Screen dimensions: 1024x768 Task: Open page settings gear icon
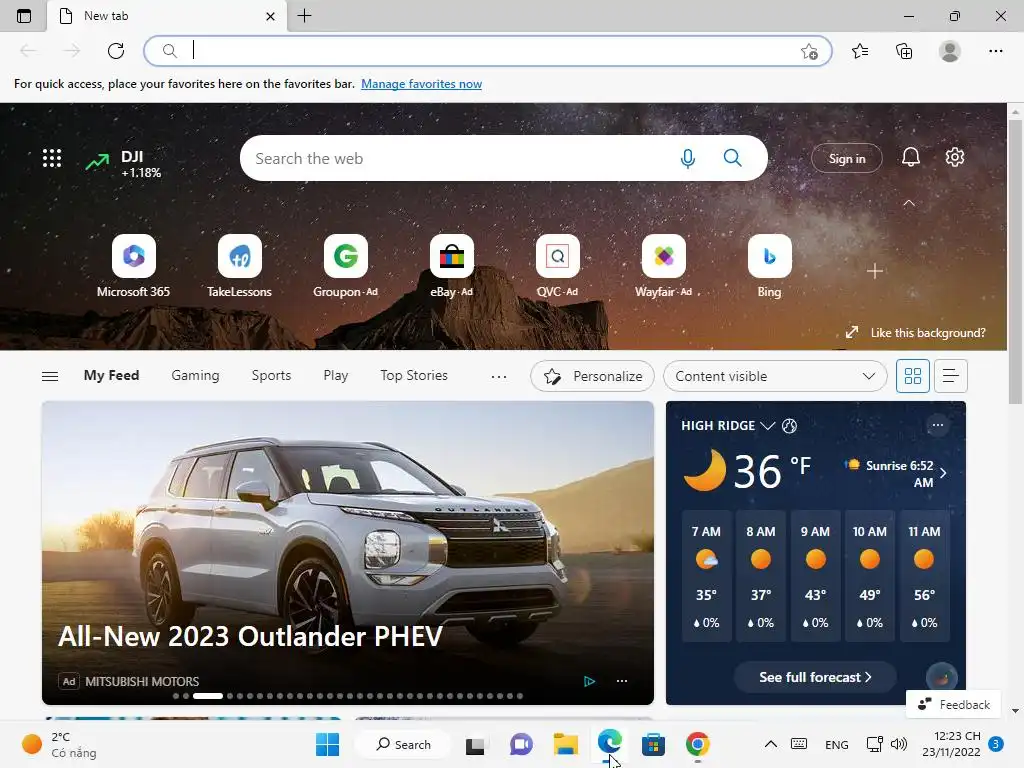pyautogui.click(x=955, y=157)
